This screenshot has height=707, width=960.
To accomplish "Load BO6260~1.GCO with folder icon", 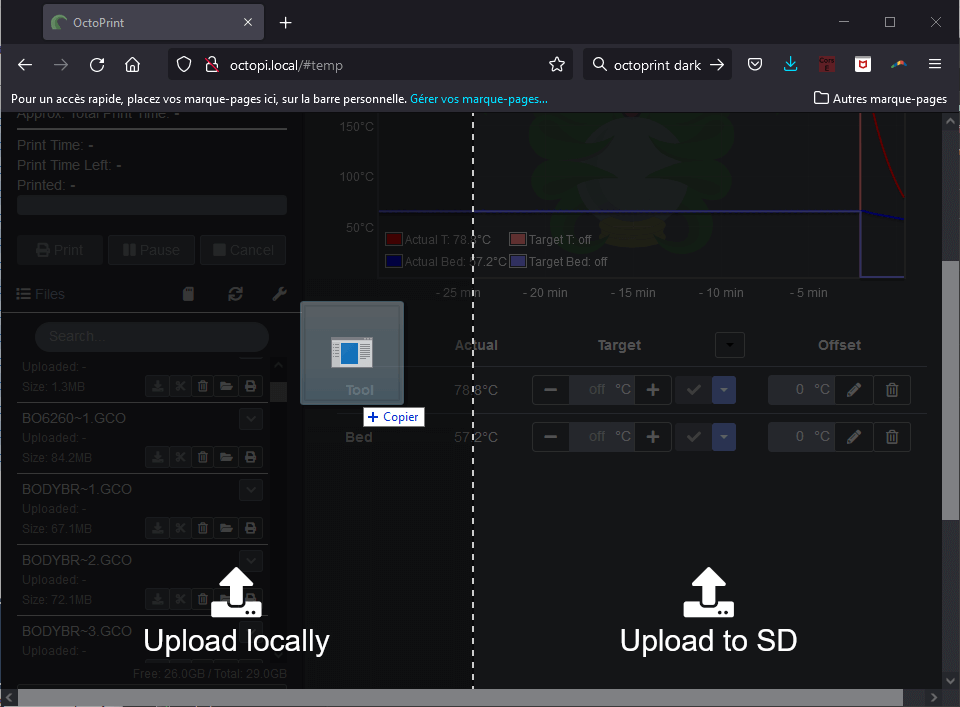I will point(226,457).
